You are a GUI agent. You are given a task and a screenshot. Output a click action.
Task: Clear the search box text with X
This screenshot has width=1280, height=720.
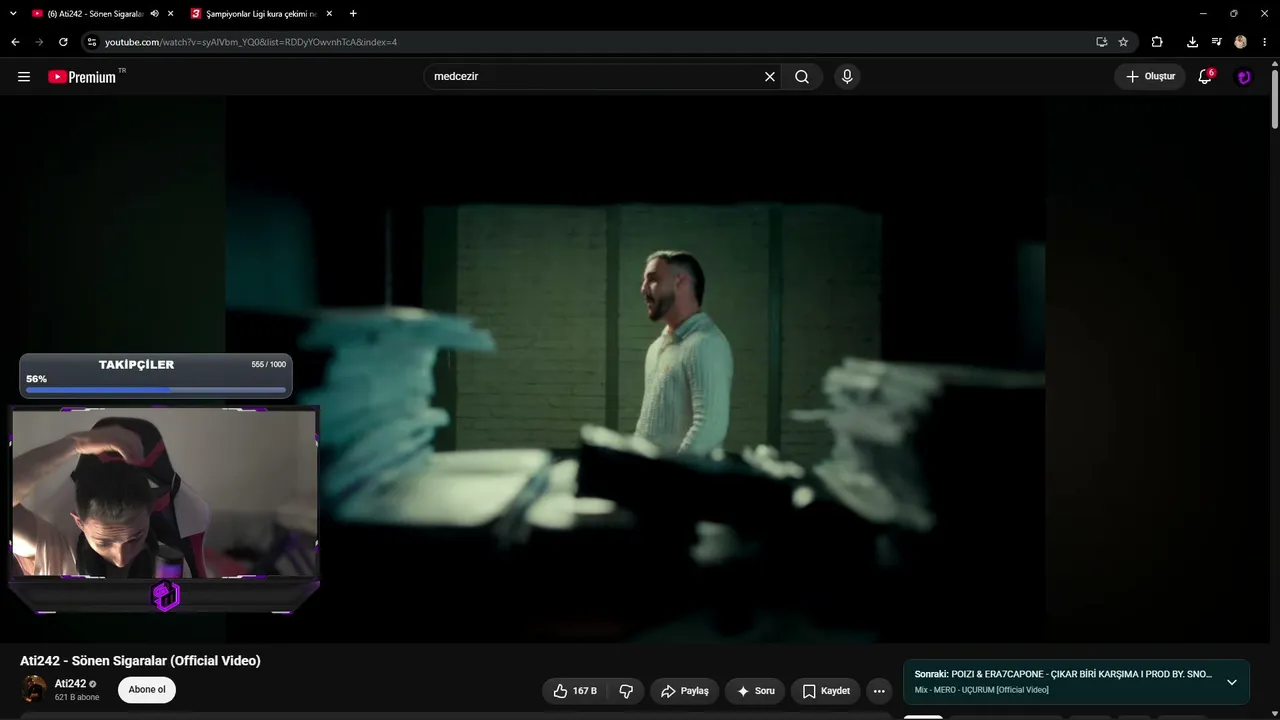(x=770, y=77)
